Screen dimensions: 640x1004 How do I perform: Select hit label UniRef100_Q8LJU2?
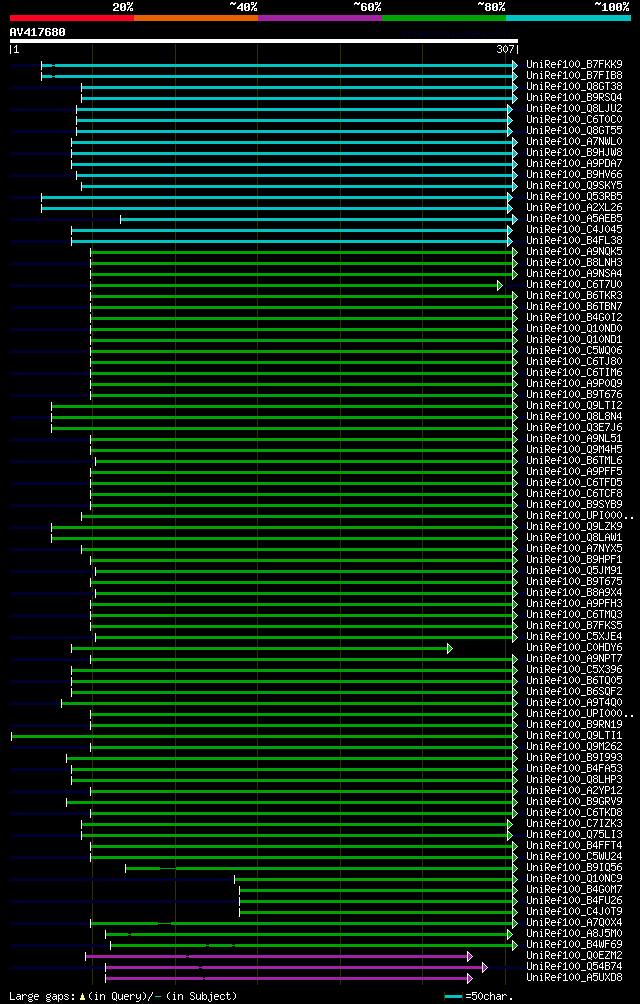(x=574, y=109)
